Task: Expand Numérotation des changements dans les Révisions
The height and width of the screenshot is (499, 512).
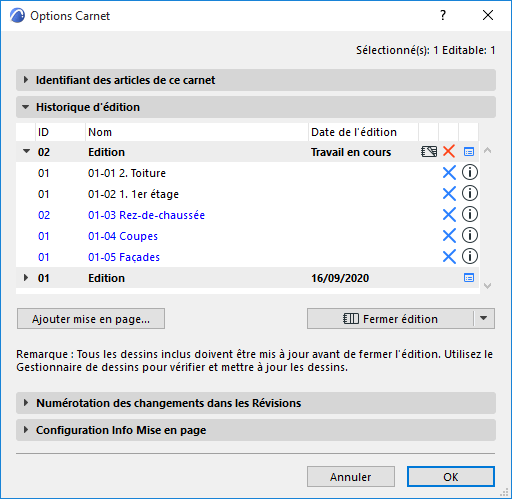Action: (256, 403)
